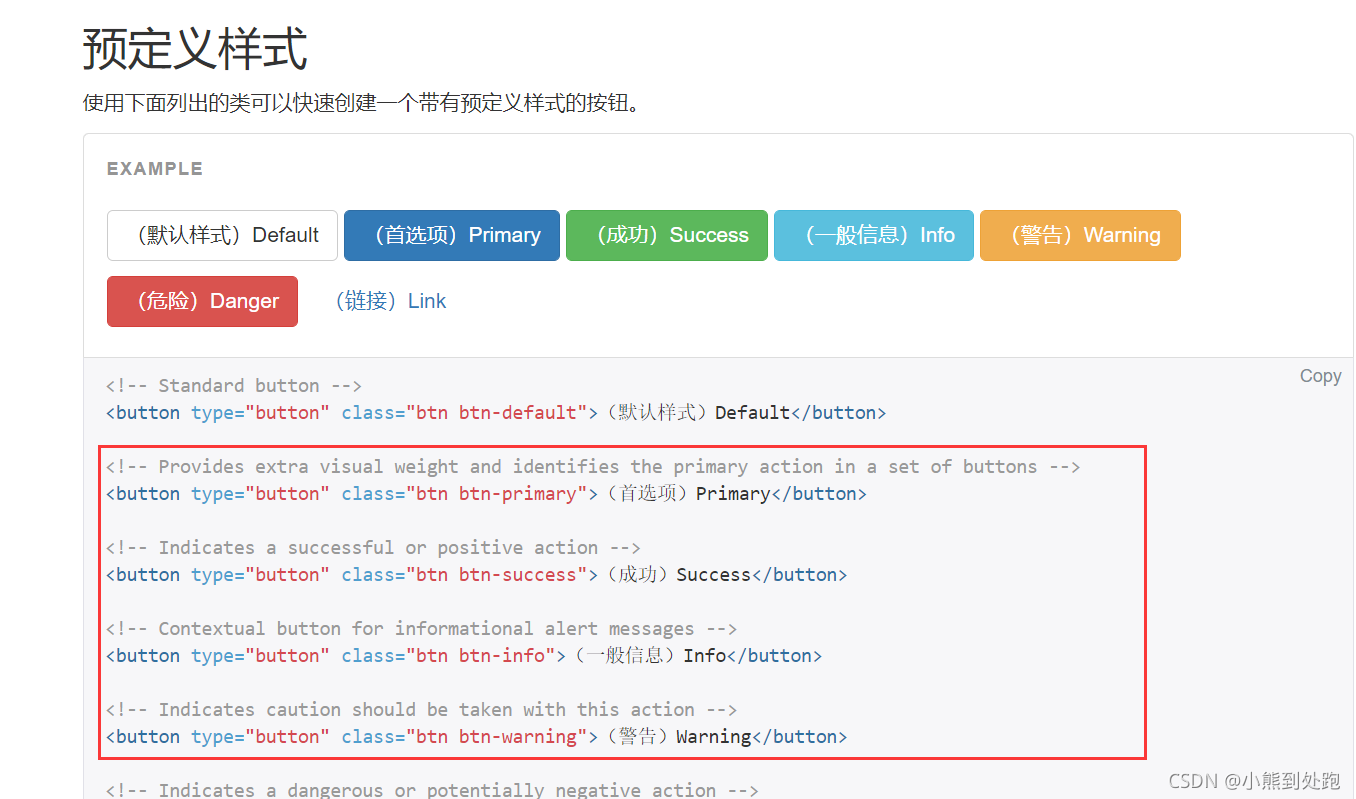This screenshot has width=1356, height=799.
Task: Click the green (成功) Success button
Action: tap(666, 235)
